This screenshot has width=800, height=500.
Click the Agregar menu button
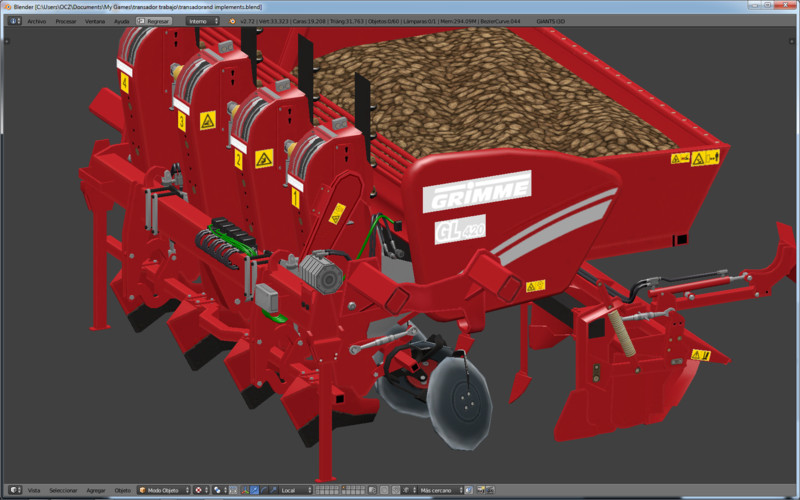tap(96, 490)
